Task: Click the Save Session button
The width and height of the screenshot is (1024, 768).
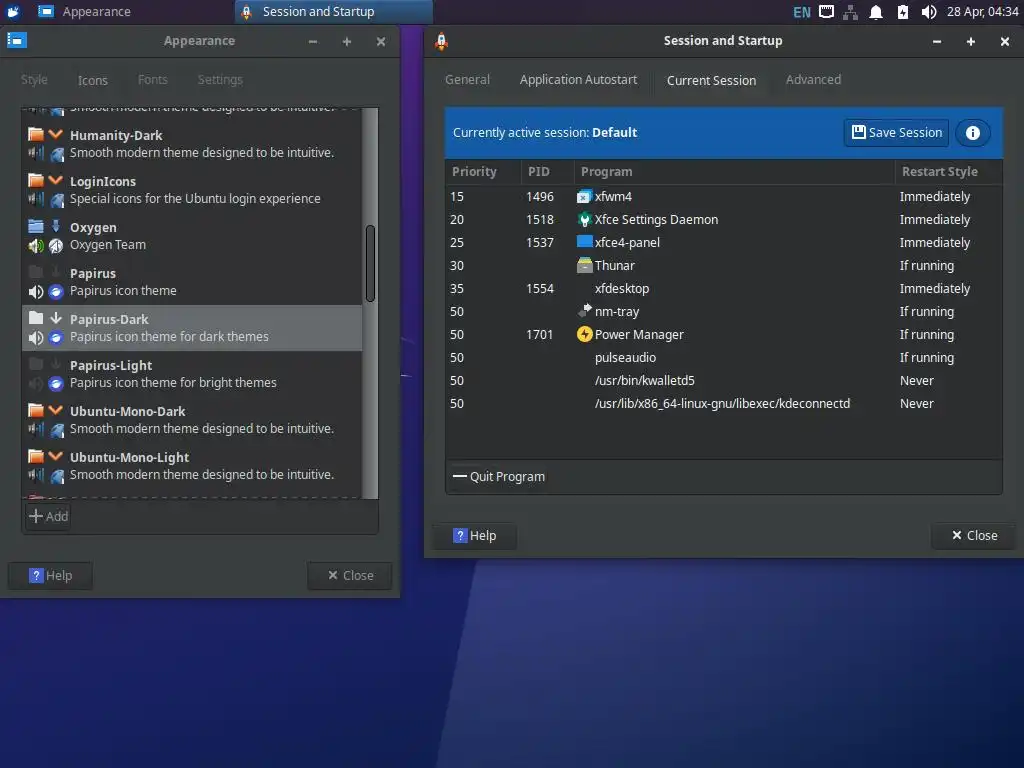Action: tap(897, 133)
